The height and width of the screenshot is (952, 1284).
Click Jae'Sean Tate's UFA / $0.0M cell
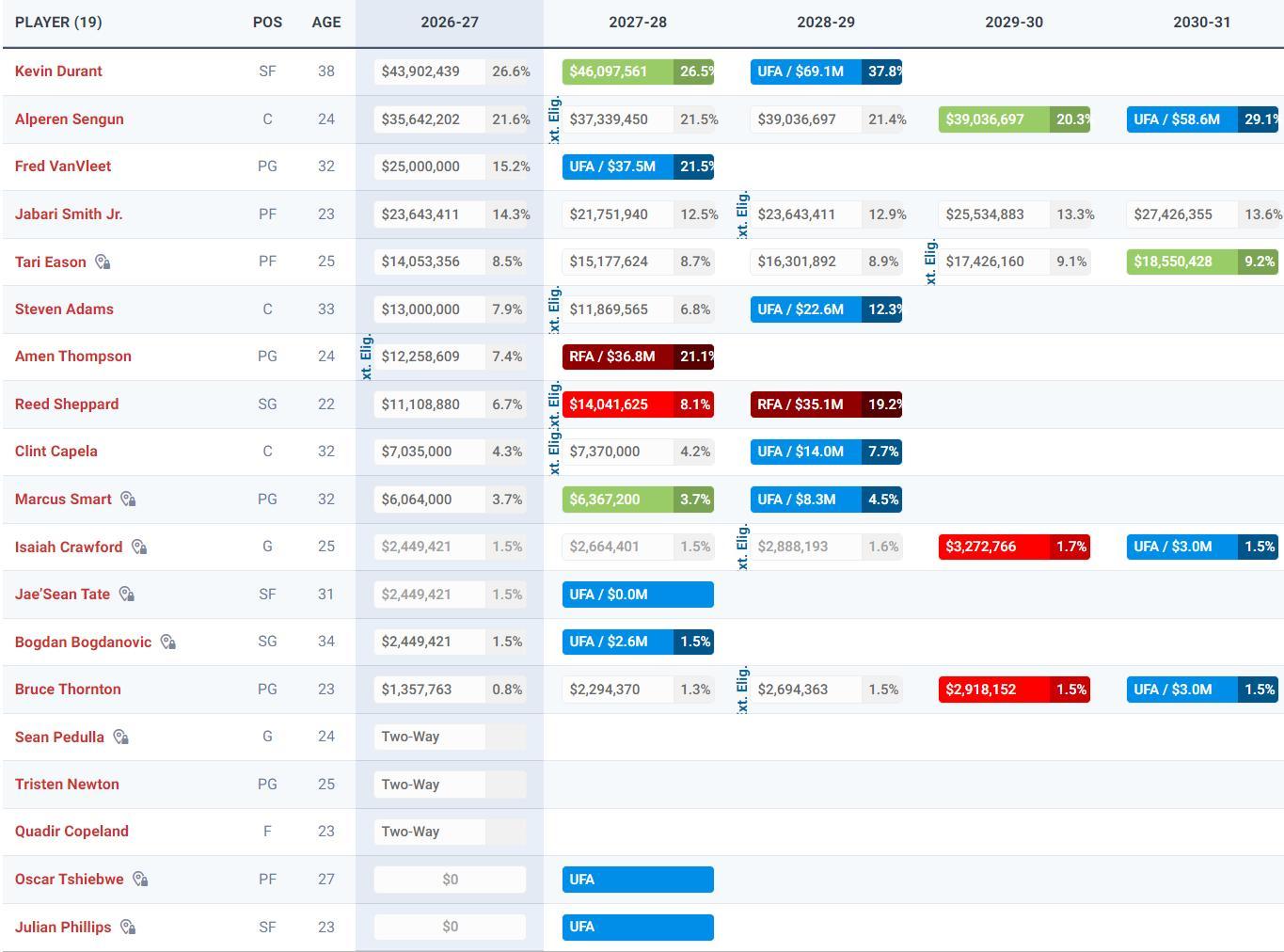[x=638, y=595]
